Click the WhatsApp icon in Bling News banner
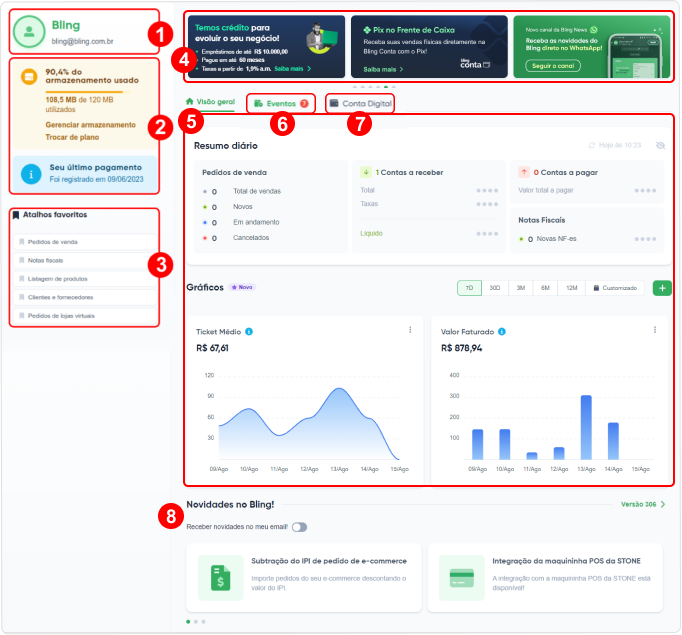 594,30
